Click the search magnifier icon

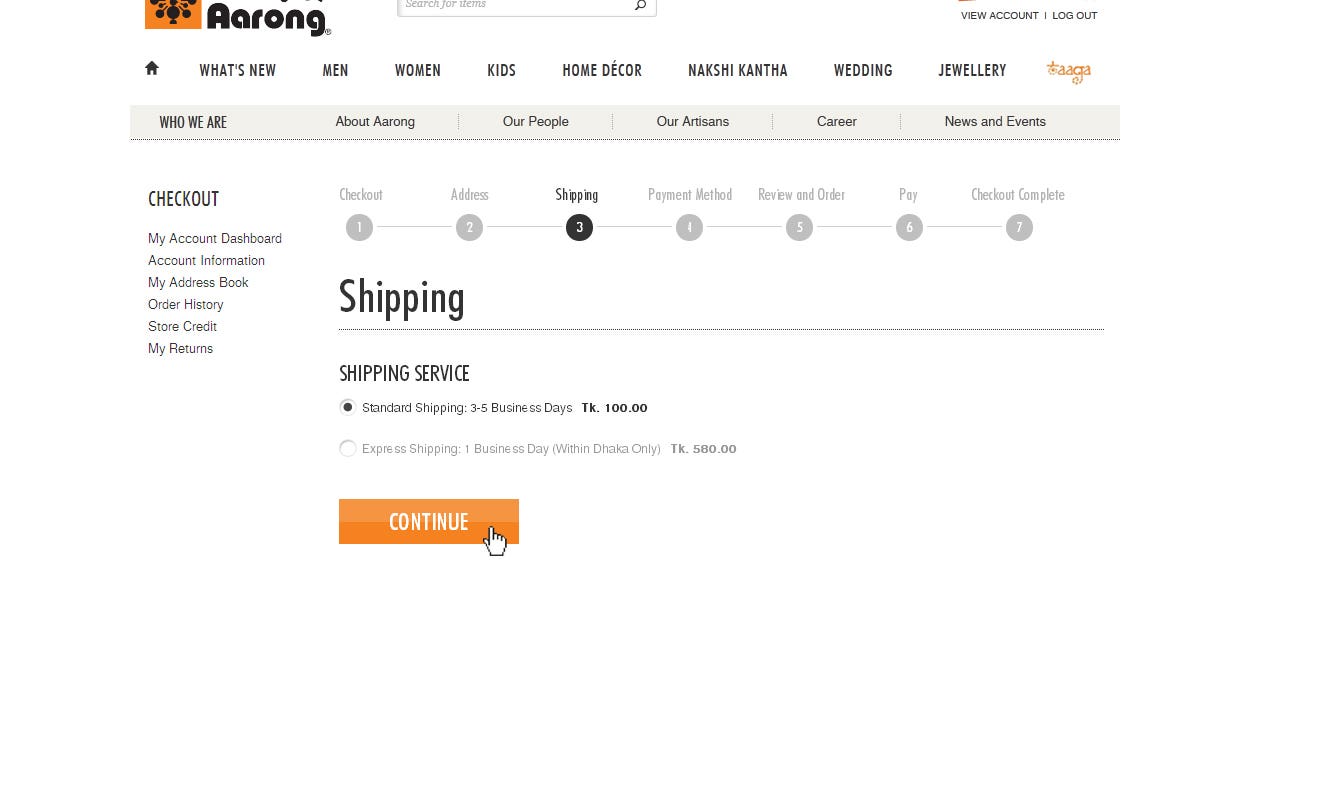(640, 5)
